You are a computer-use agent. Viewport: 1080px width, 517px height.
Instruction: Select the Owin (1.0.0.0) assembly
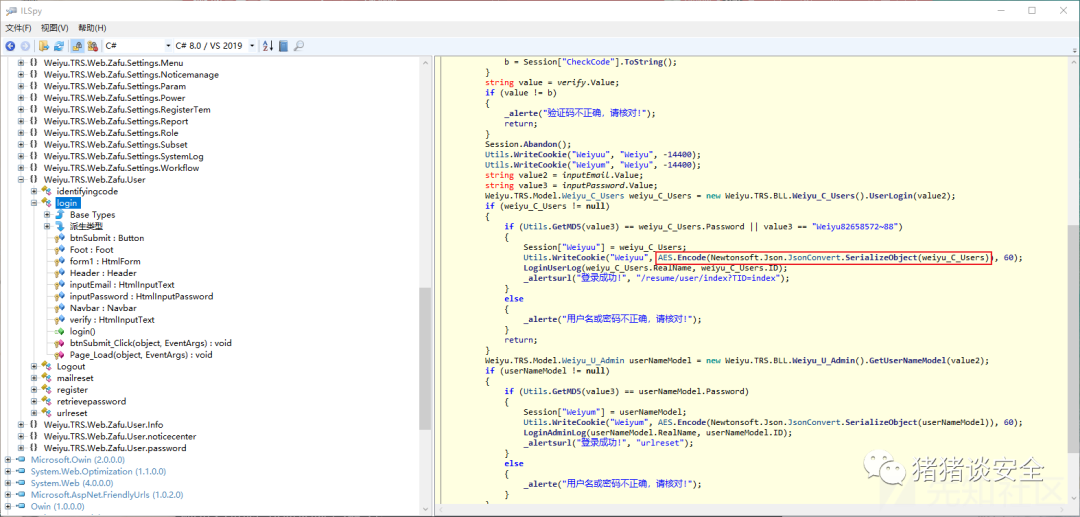[57, 507]
